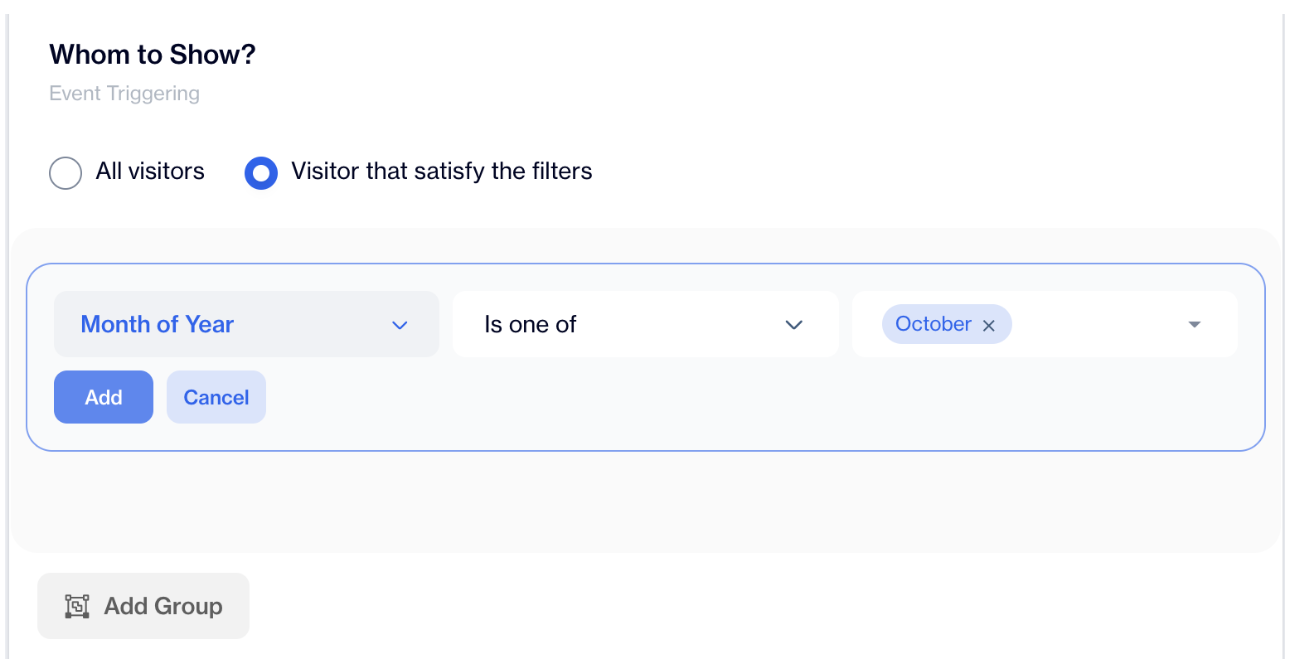Click the chevron in Month of Year field
Image resolution: width=1290 pixels, height=666 pixels.
400,325
